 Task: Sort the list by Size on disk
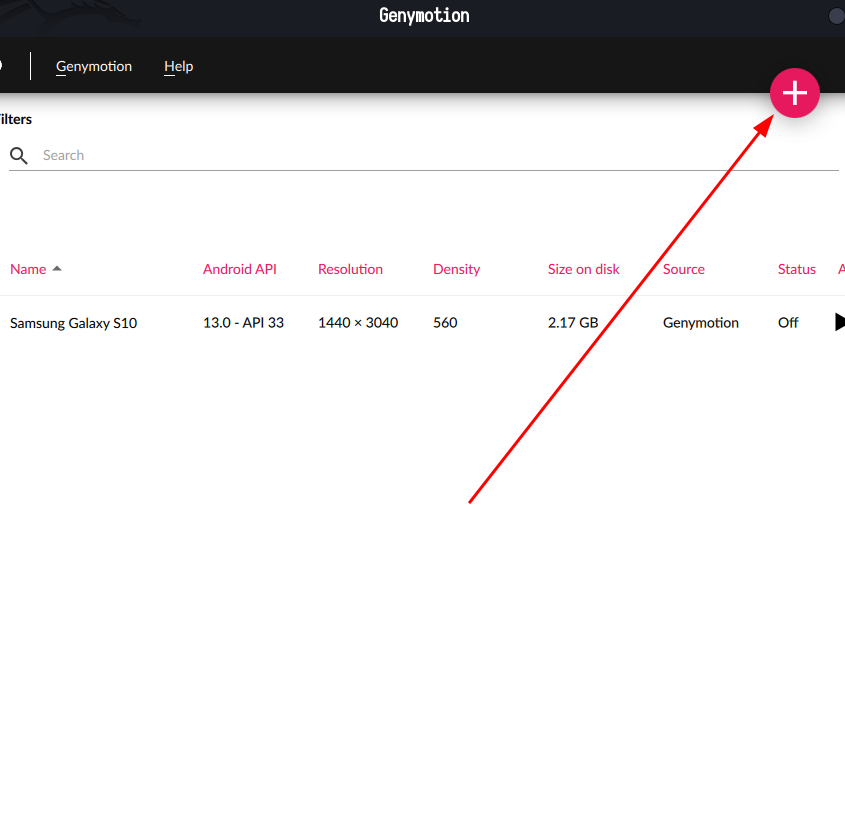pos(583,269)
